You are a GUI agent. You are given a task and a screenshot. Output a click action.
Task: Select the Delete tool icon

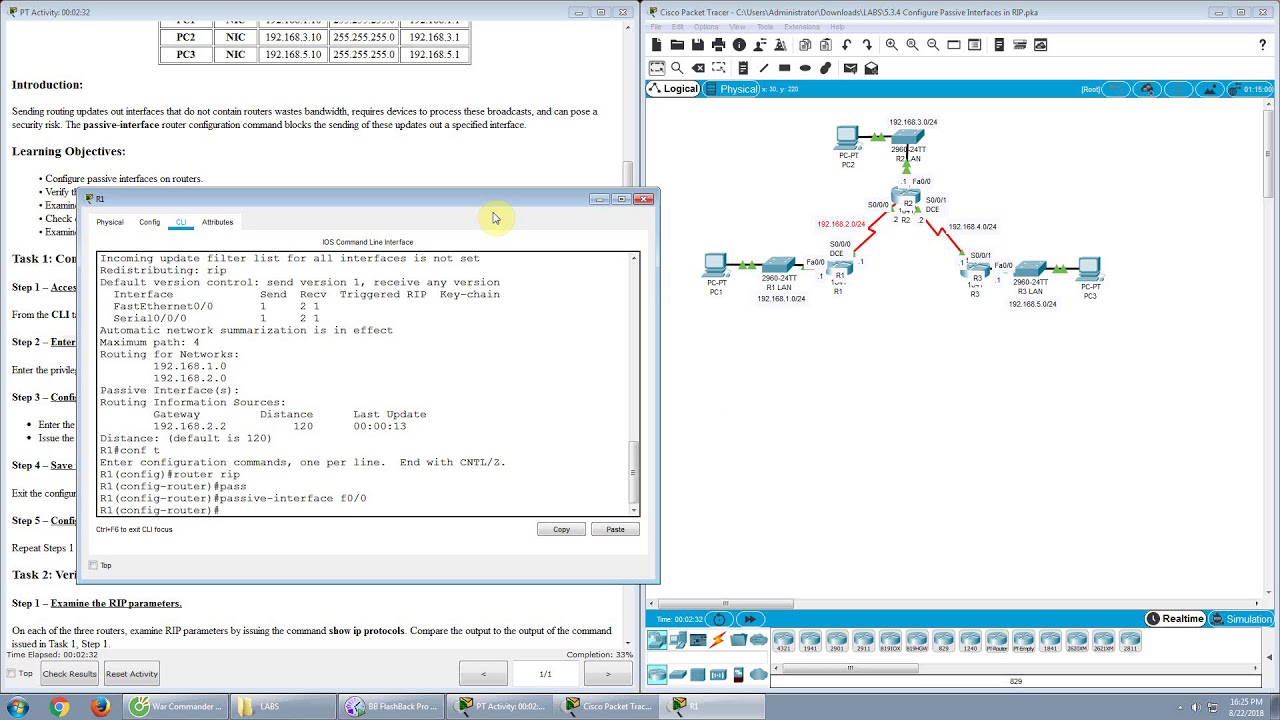pos(698,68)
